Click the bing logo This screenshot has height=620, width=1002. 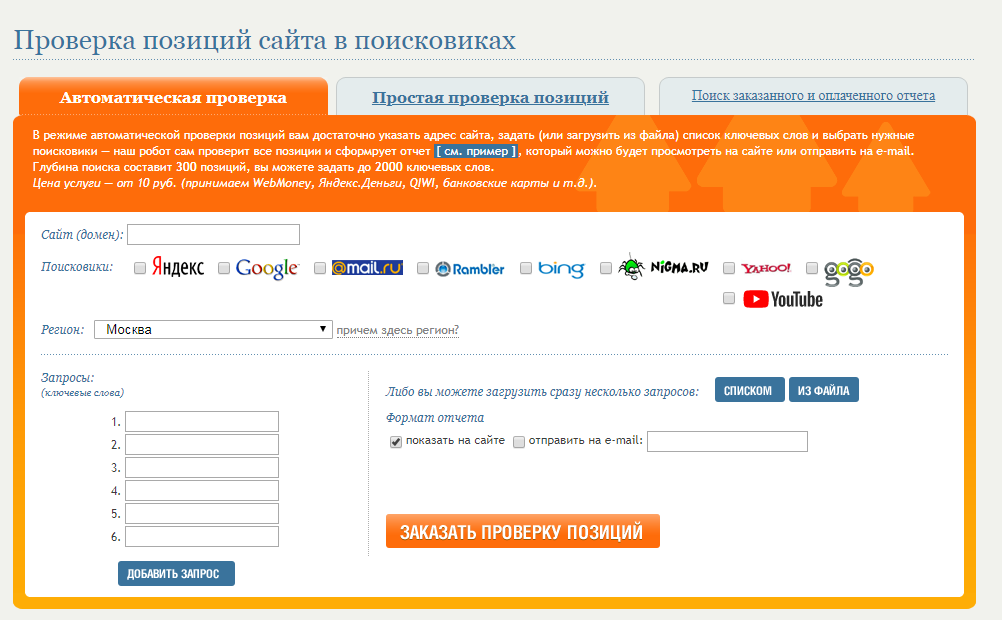pos(561,268)
